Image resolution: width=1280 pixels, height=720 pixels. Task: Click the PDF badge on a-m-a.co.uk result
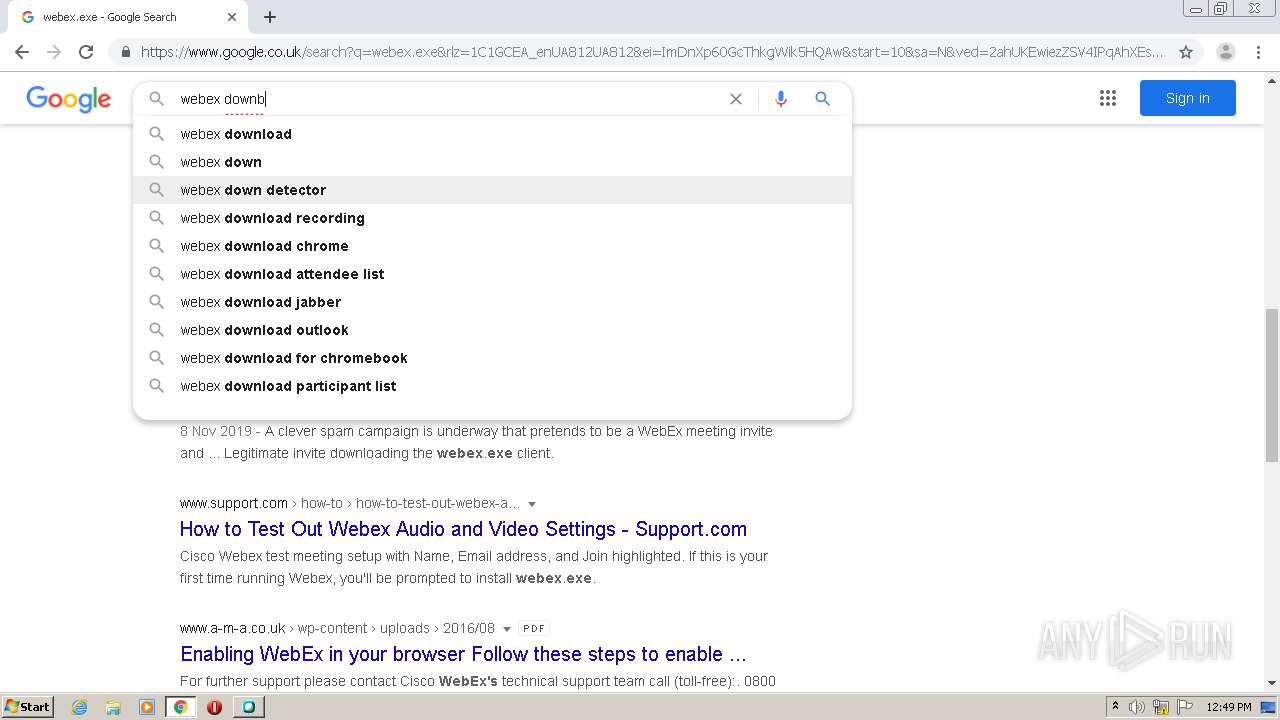[x=534, y=628]
